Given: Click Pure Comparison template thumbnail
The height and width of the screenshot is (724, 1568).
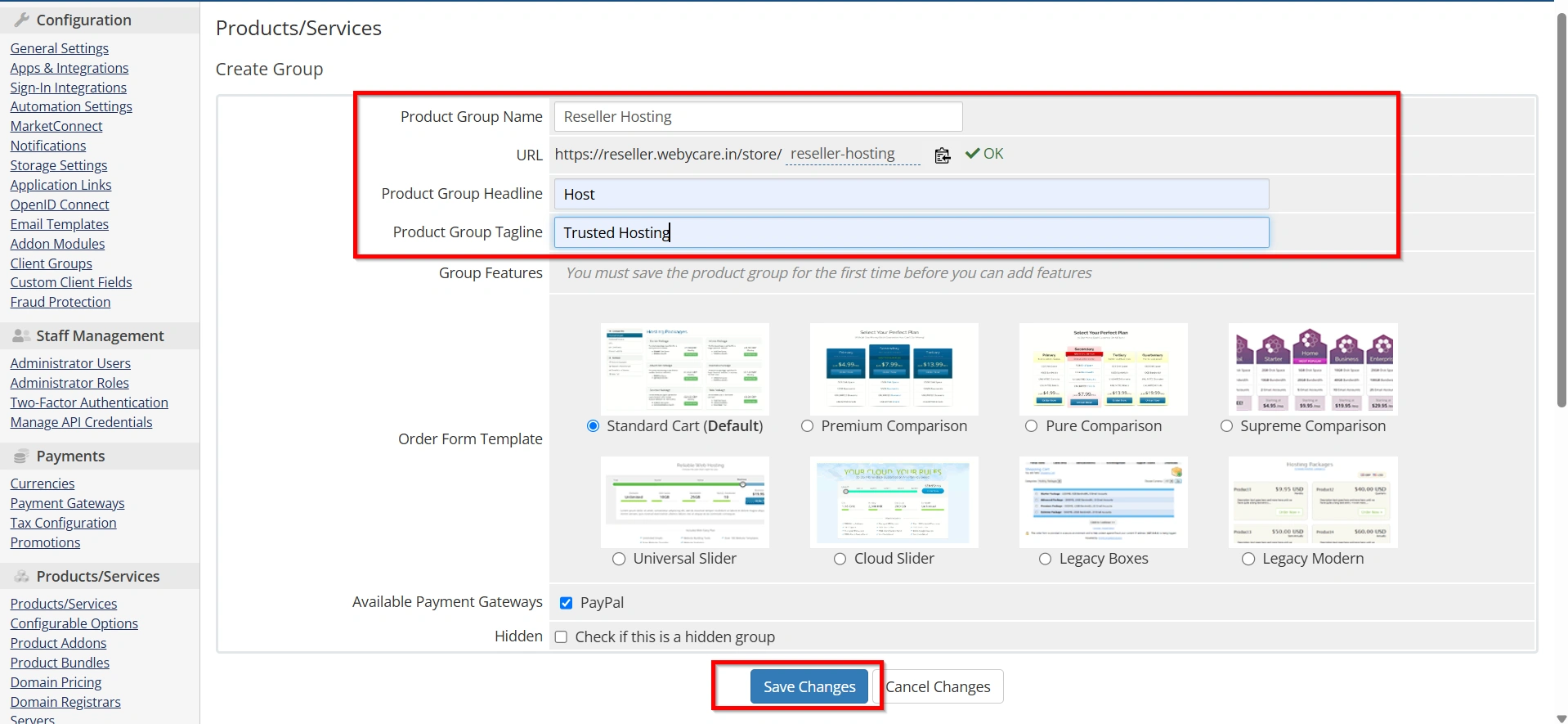Looking at the screenshot, I should (1104, 369).
